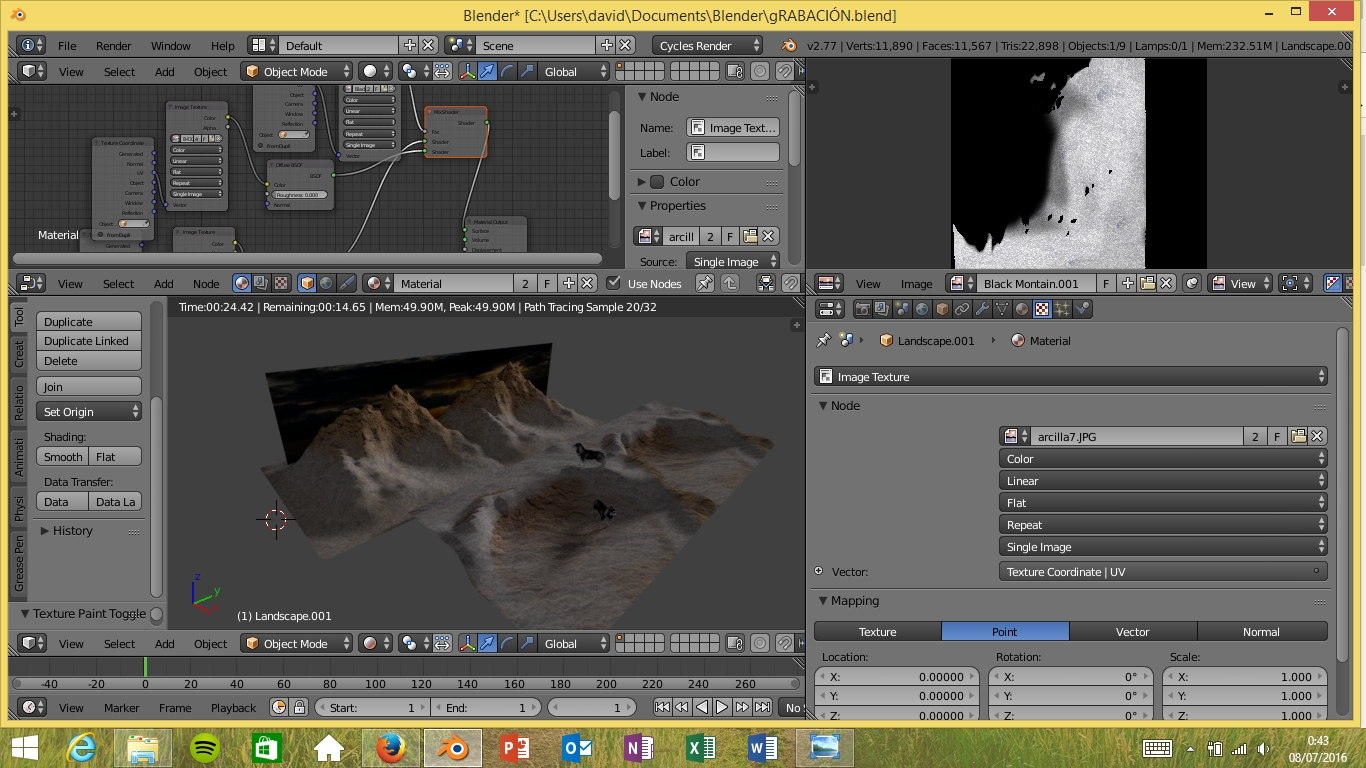
Task: Open the Particles properties tab
Action: click(1062, 309)
